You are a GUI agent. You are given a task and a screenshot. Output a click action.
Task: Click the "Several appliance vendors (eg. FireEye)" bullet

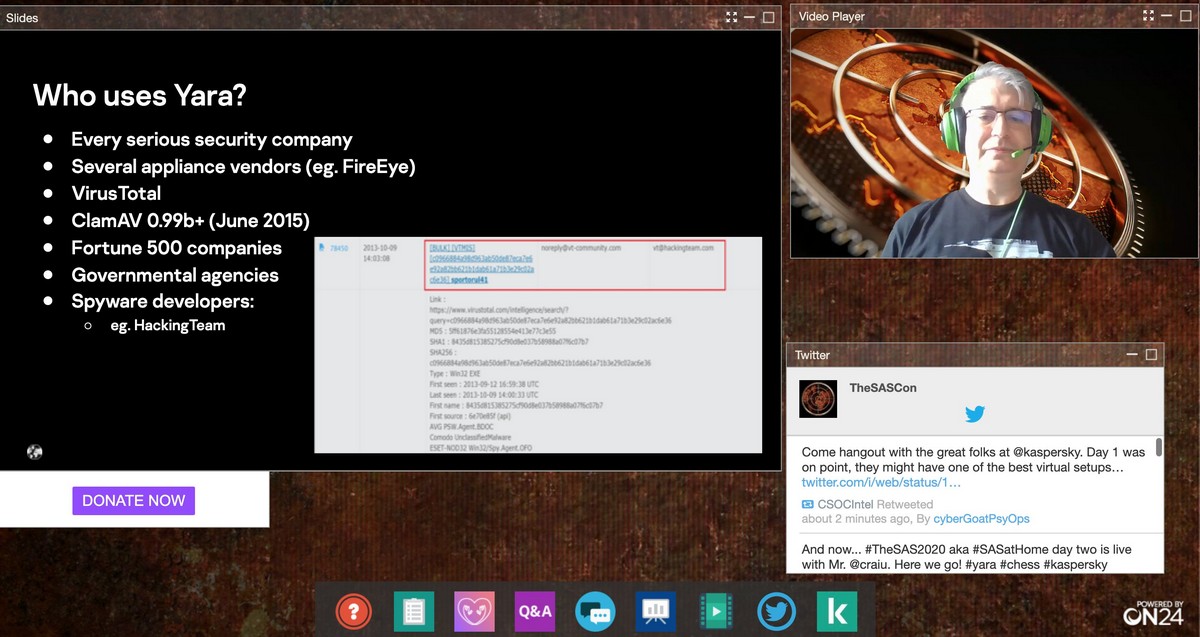tap(243, 167)
